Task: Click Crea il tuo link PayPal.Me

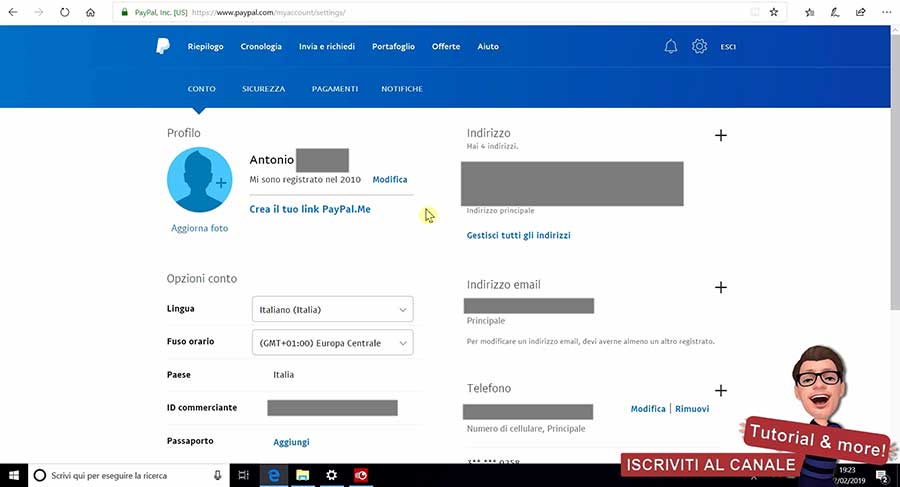Action: pos(310,209)
